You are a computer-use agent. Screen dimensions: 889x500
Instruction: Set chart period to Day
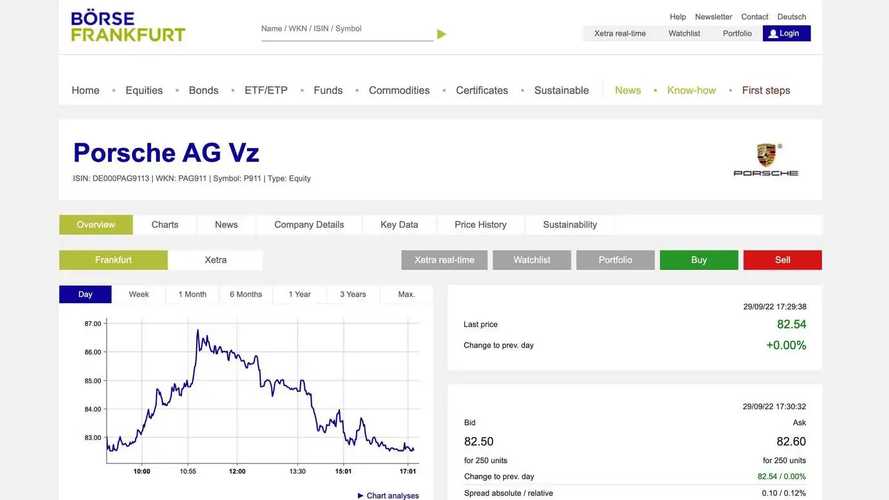pos(85,294)
